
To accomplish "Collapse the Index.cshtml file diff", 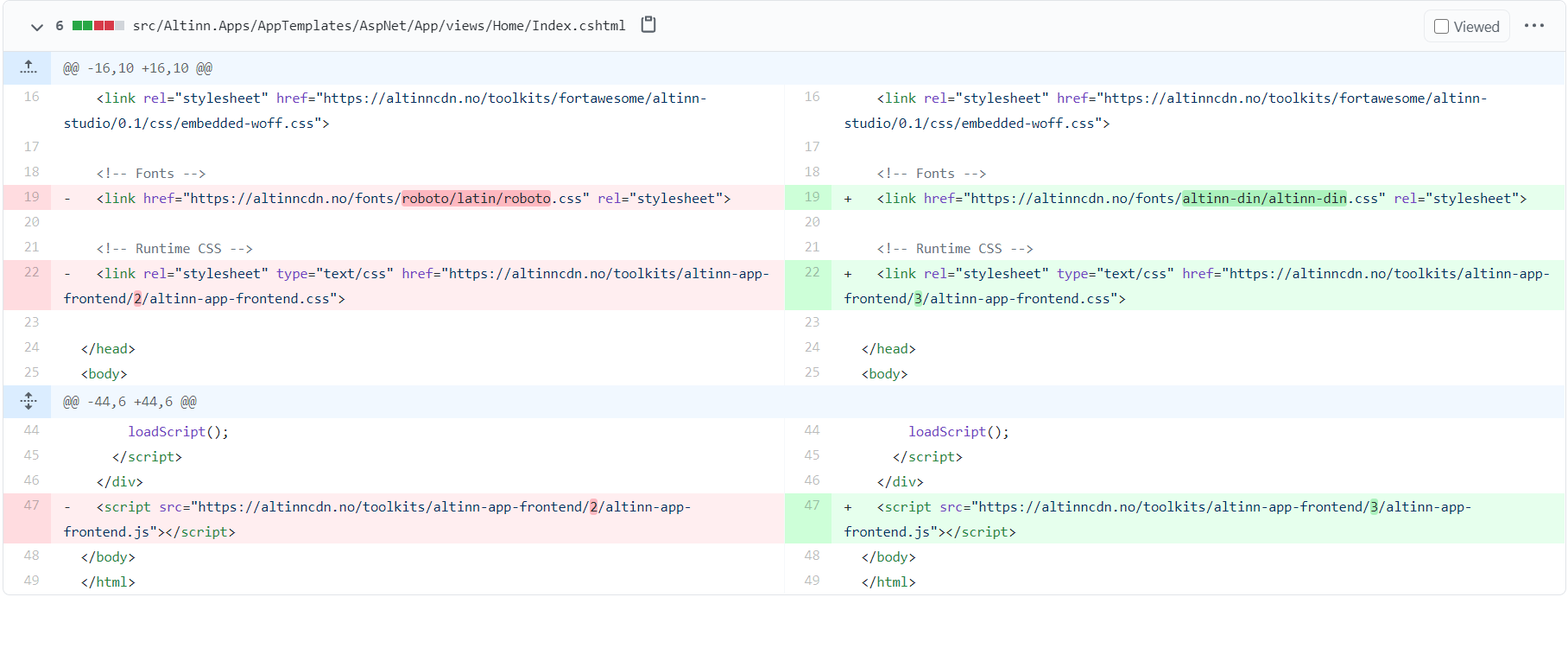I will click(x=36, y=27).
